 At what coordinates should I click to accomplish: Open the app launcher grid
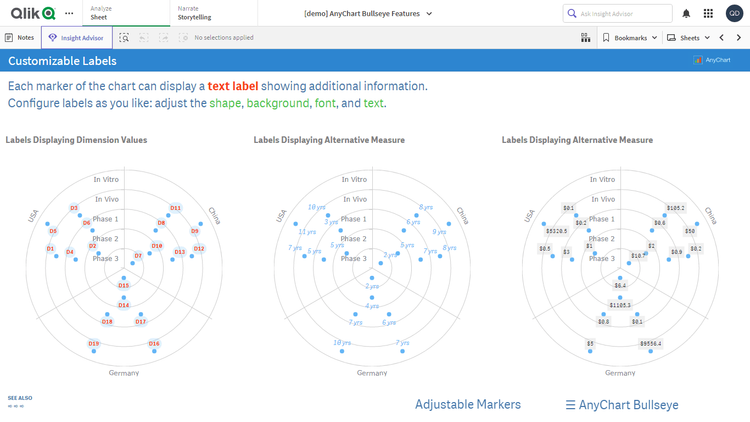pyautogui.click(x=708, y=14)
